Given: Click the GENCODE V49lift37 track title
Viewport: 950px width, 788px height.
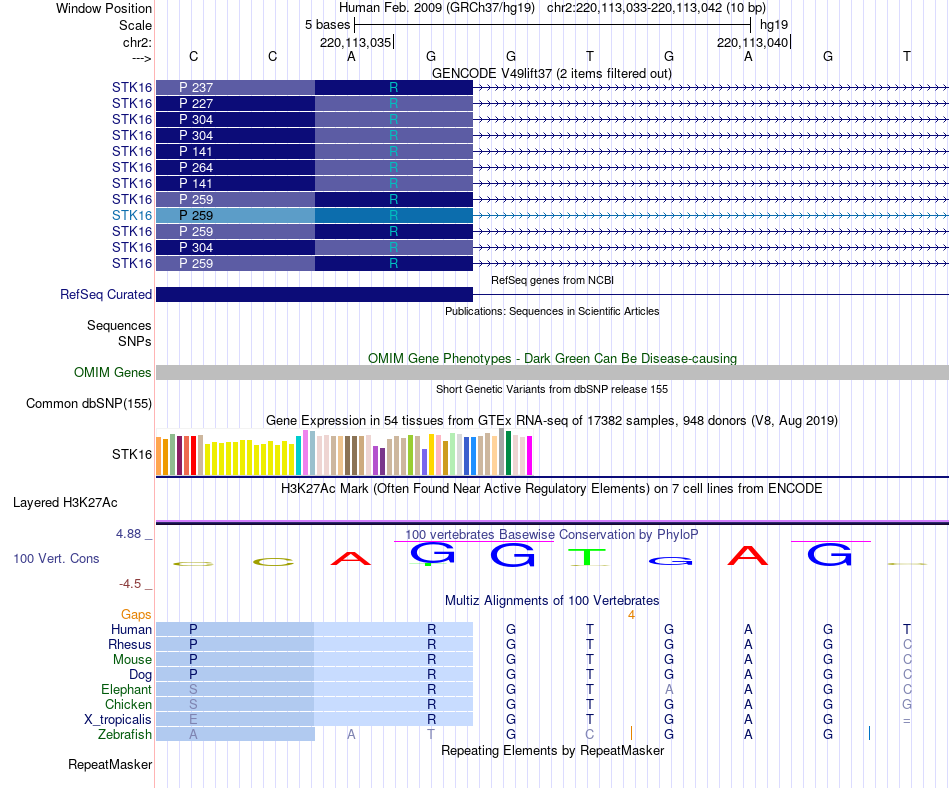Looking at the screenshot, I should 551,73.
